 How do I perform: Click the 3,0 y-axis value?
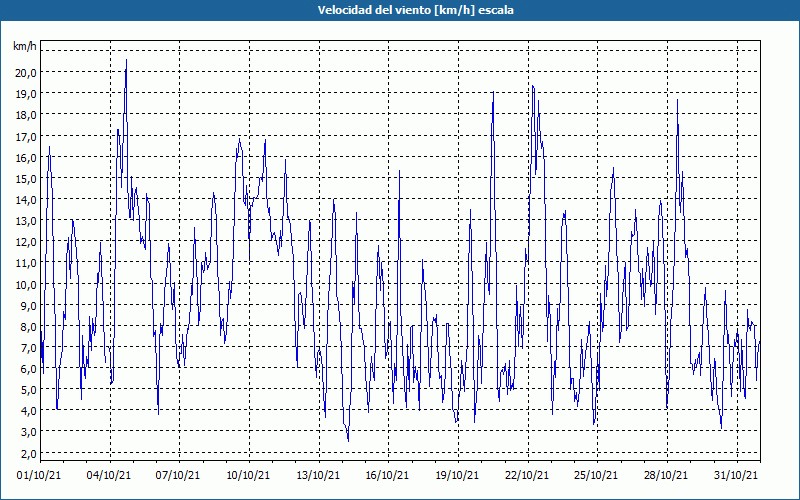click(28, 432)
